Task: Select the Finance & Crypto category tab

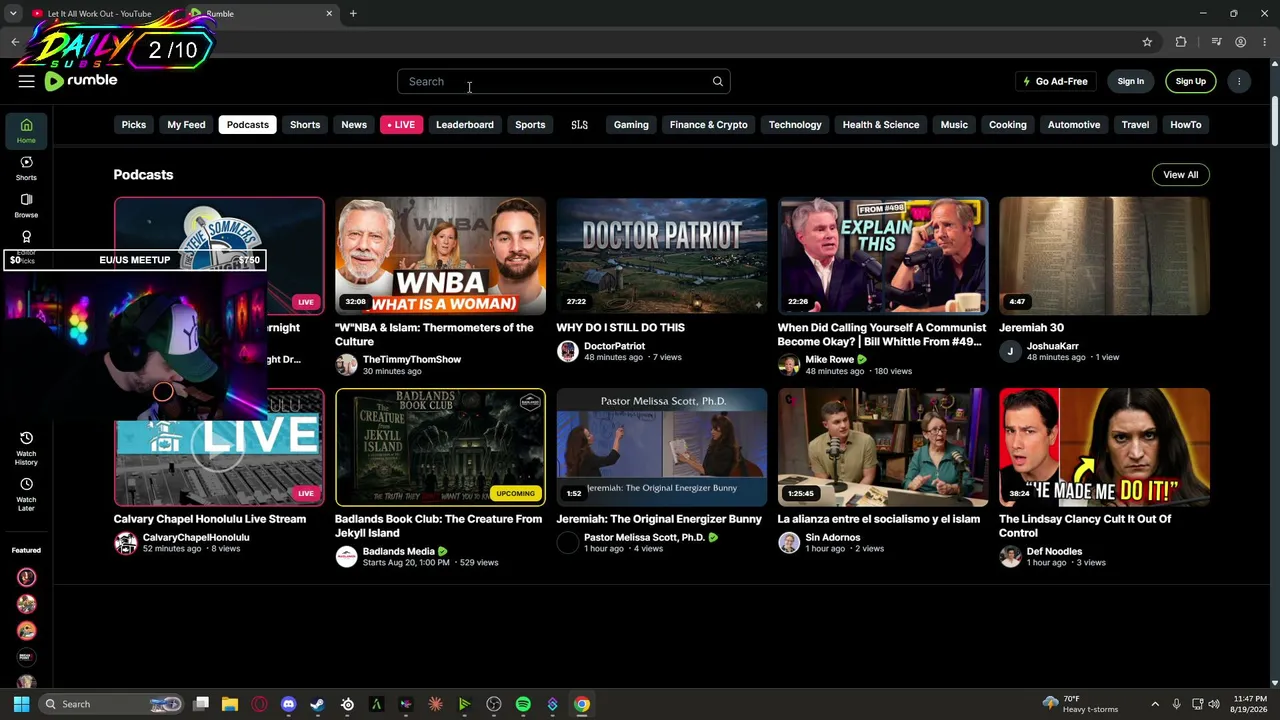Action: pyautogui.click(x=709, y=125)
